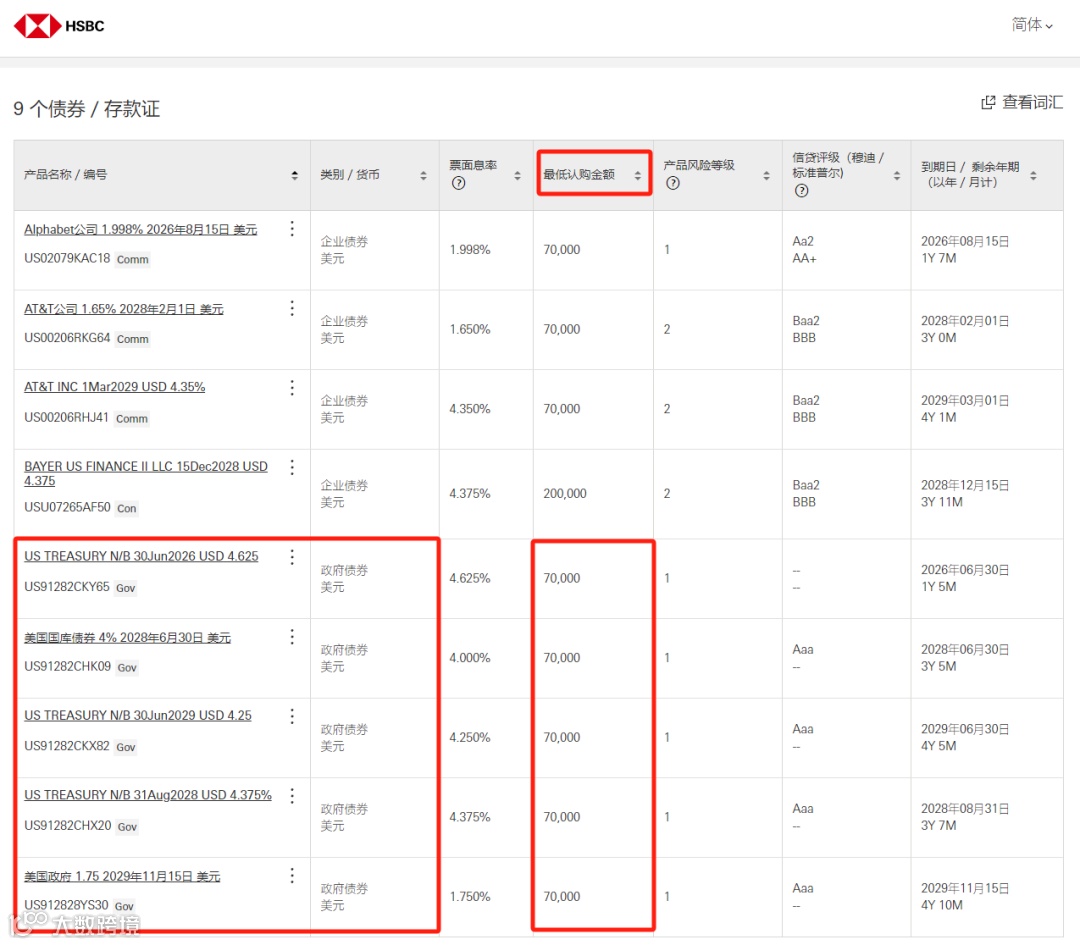
Task: Click the 200,000 minimum amount cell
Action: (x=565, y=494)
